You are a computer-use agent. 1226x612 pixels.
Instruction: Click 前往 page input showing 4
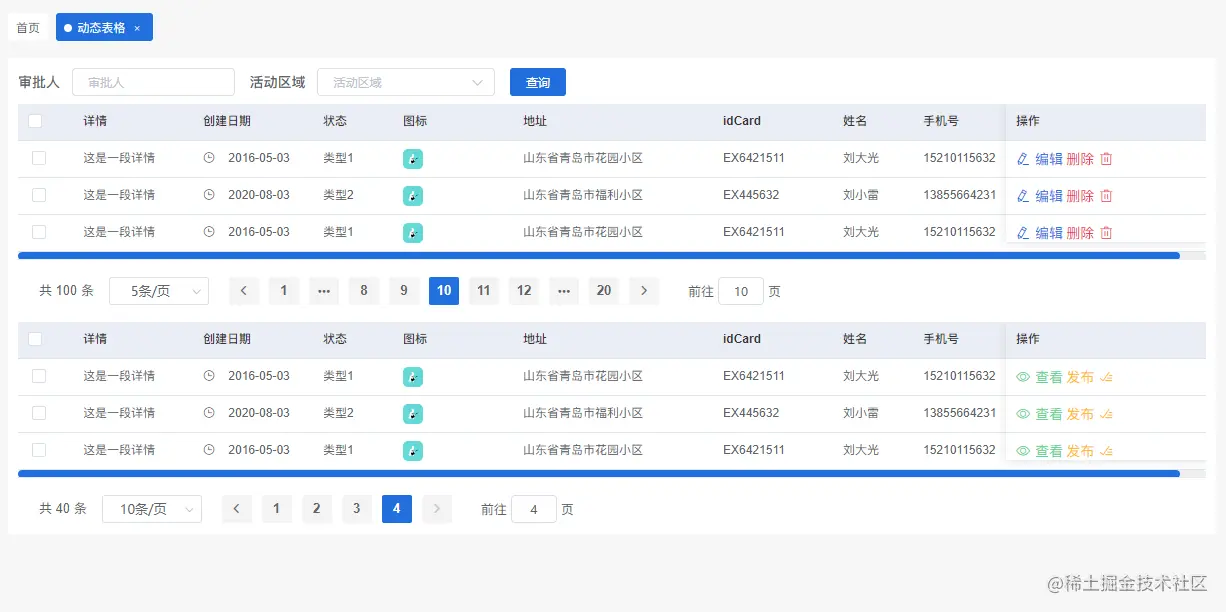(534, 509)
